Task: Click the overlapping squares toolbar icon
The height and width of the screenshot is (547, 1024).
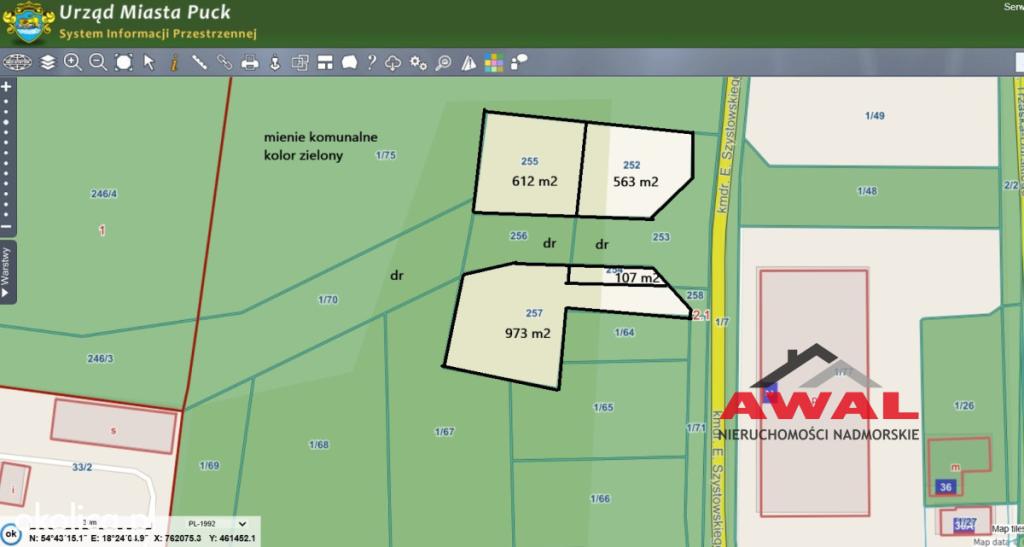Action: pyautogui.click(x=300, y=62)
